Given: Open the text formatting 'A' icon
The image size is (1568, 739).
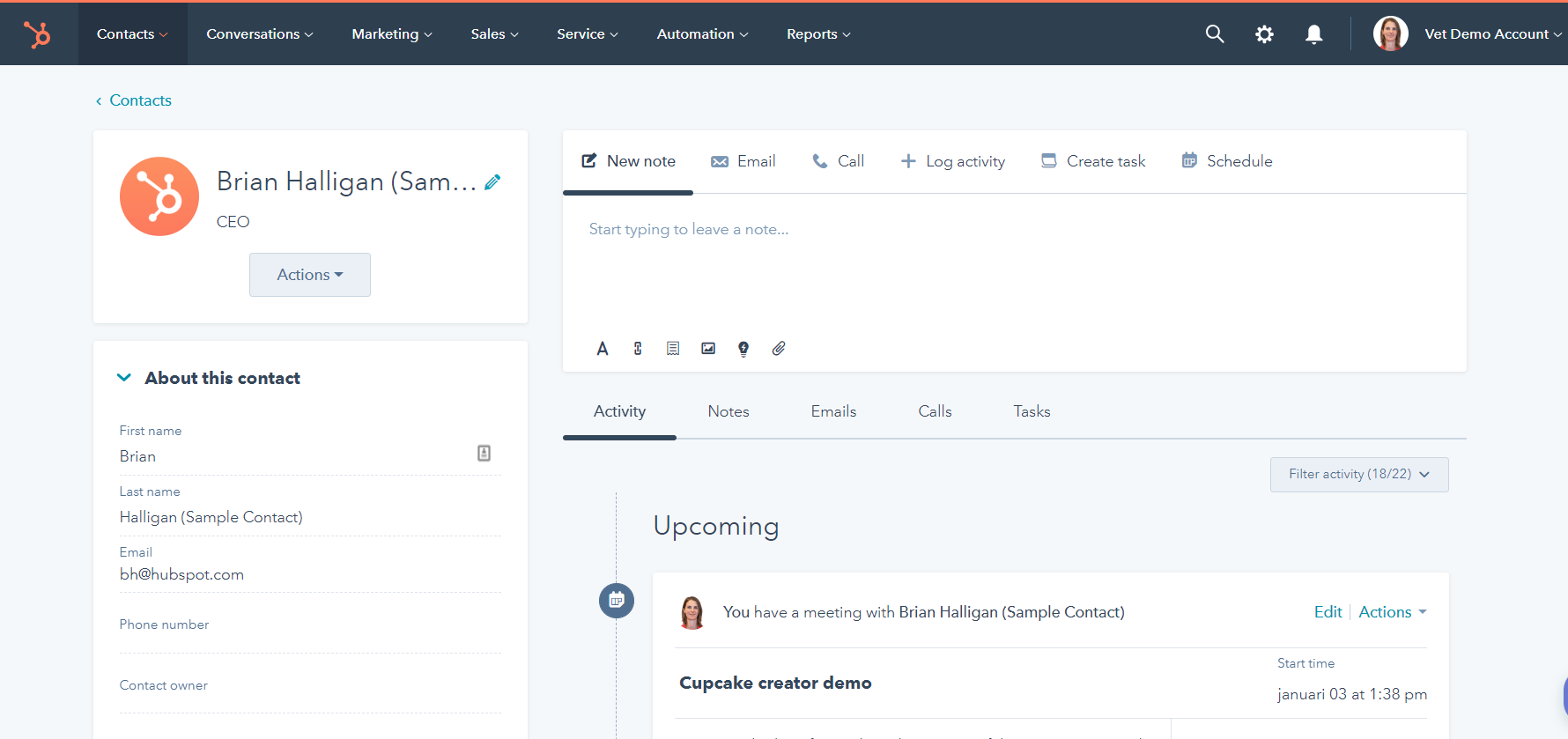Looking at the screenshot, I should coord(603,349).
